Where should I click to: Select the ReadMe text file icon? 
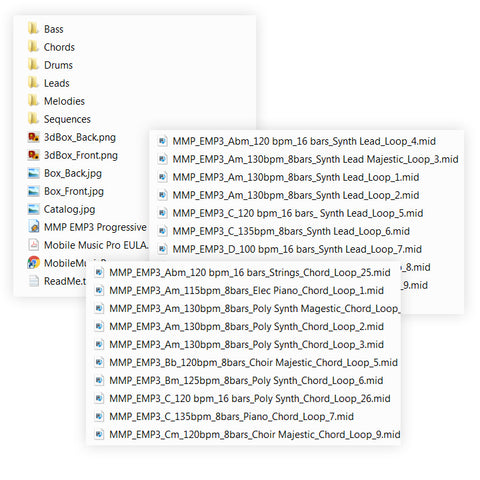pyautogui.click(x=33, y=281)
